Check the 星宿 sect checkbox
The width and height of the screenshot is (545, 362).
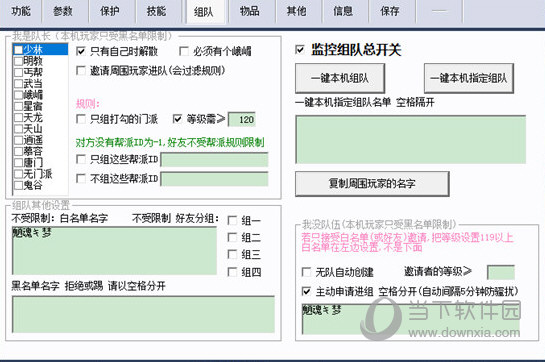point(18,106)
